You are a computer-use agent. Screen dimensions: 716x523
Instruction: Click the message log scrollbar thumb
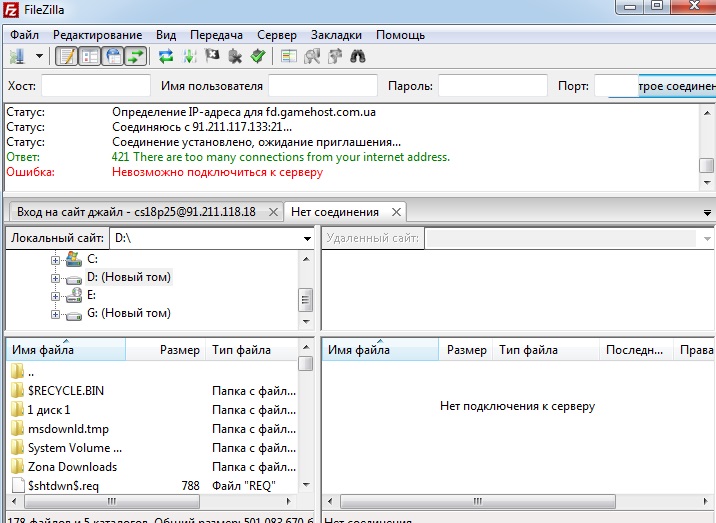point(706,165)
